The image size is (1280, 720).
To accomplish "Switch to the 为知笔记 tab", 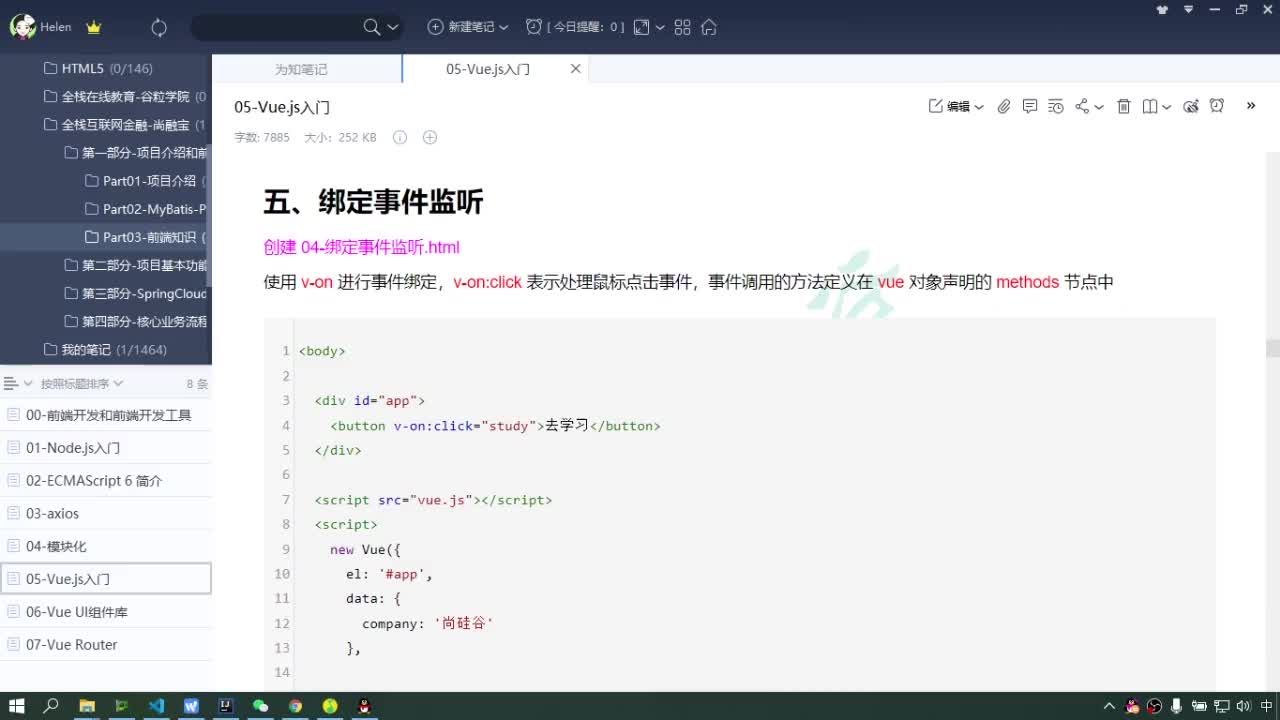I will point(301,69).
